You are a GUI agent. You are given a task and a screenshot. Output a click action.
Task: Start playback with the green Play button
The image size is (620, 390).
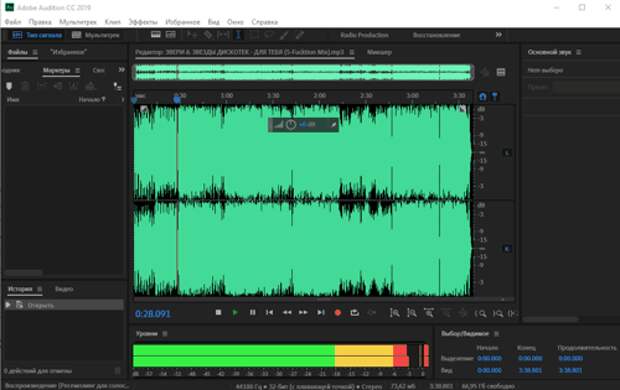coord(235,312)
